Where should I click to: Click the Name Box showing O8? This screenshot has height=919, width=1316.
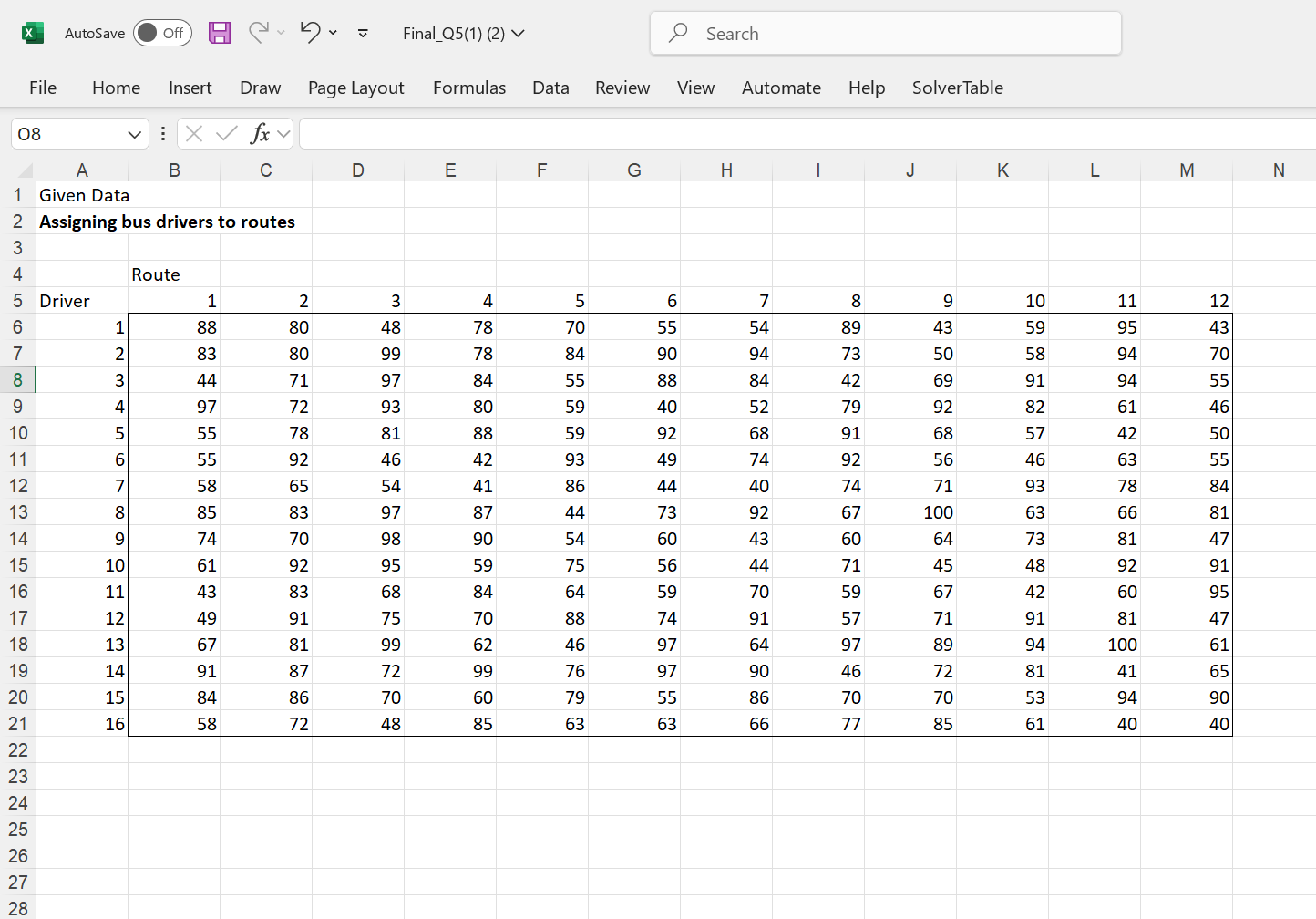pyautogui.click(x=69, y=134)
